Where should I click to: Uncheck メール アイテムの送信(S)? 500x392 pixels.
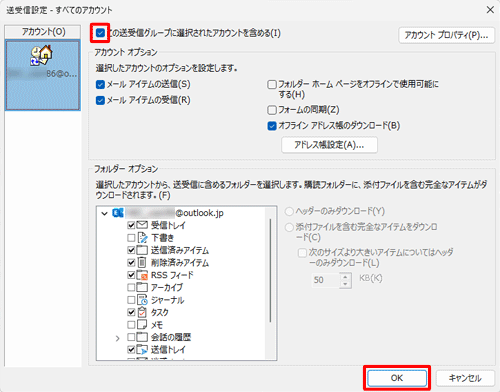(100, 84)
